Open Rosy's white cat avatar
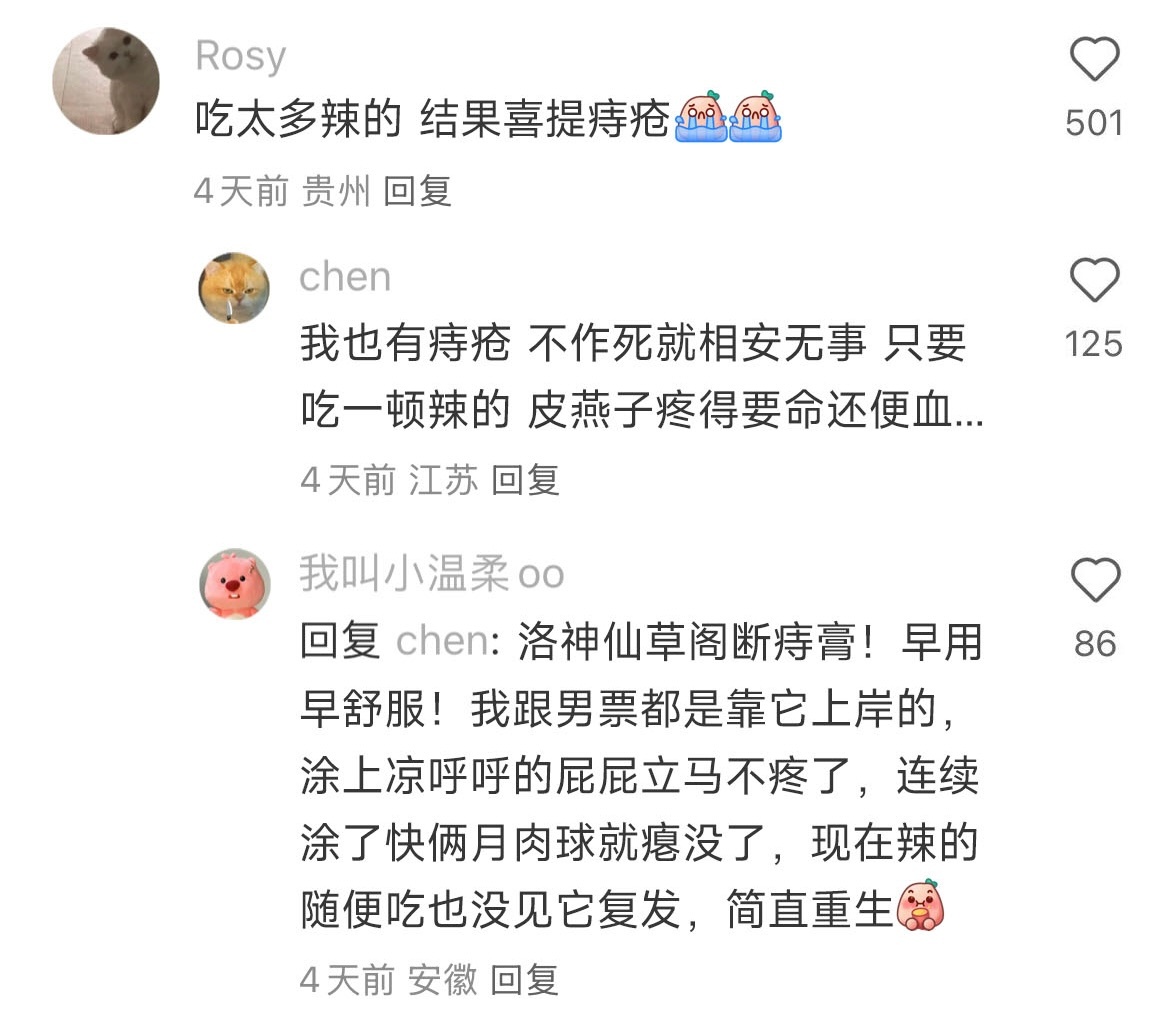This screenshot has height=1035, width=1169. pos(106,81)
